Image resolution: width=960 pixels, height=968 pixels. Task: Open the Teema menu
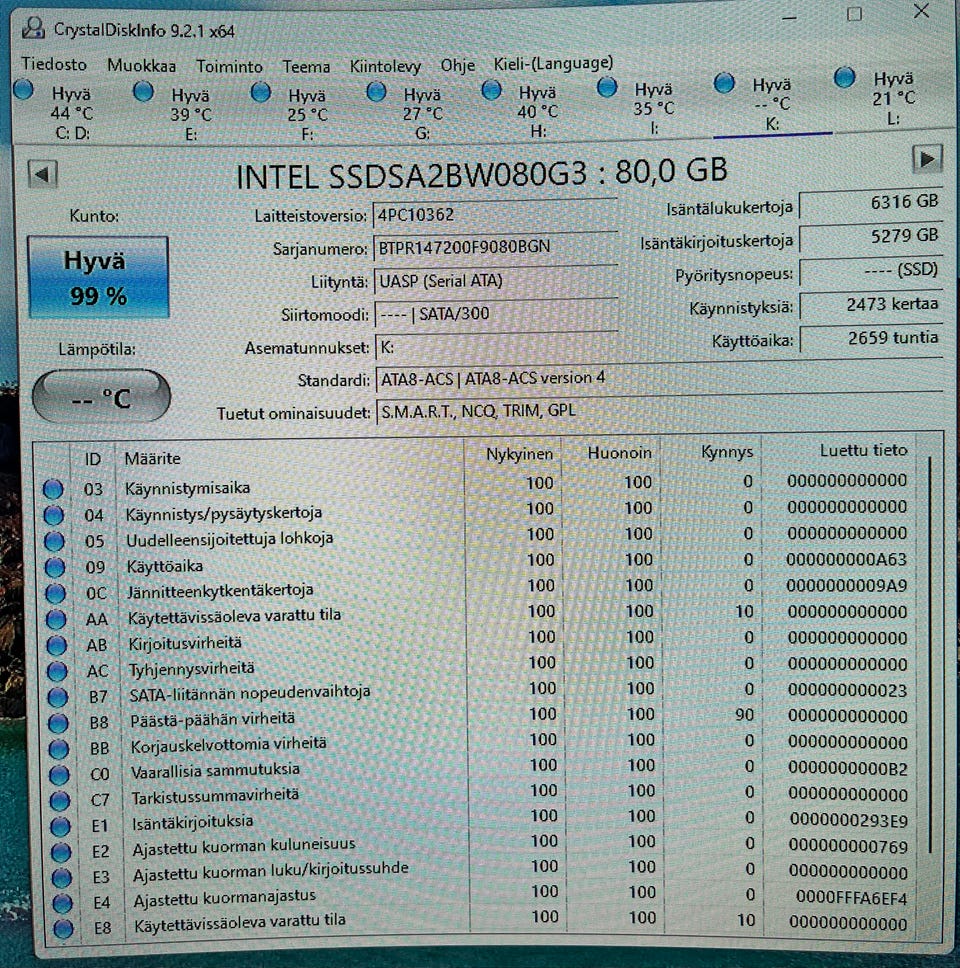(306, 66)
